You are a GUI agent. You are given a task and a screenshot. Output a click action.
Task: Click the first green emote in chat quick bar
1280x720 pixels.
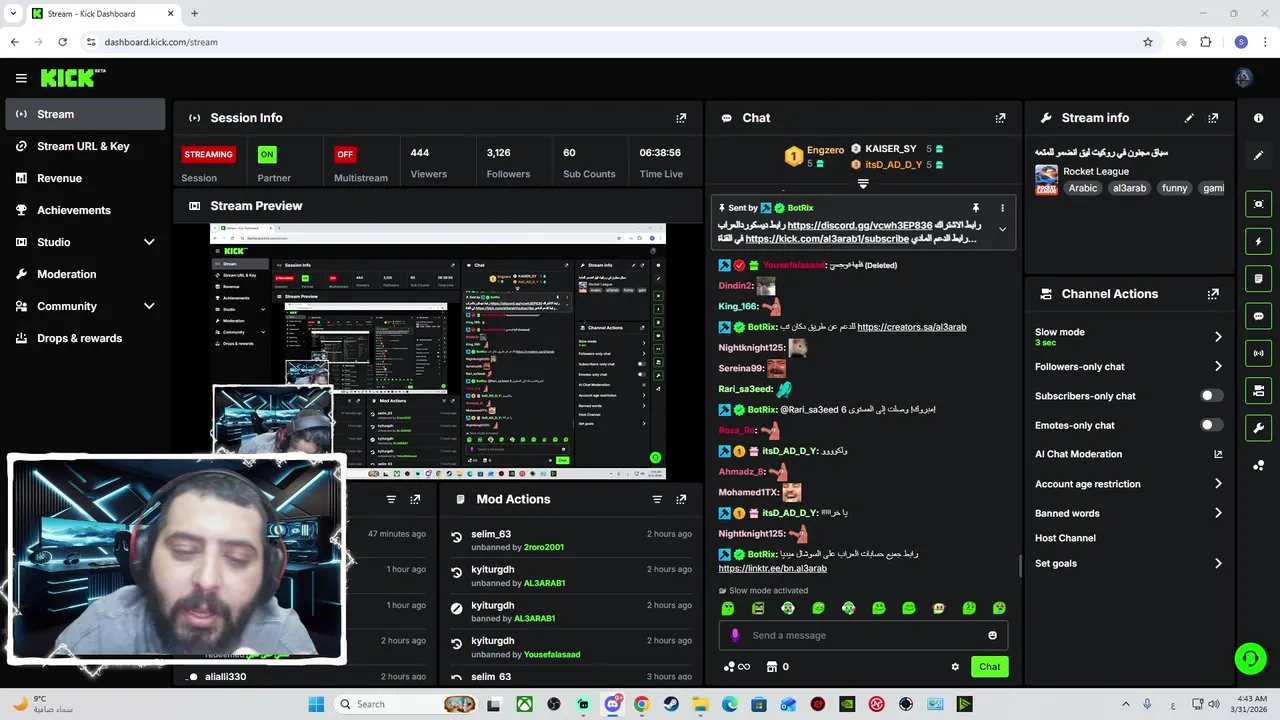click(728, 608)
